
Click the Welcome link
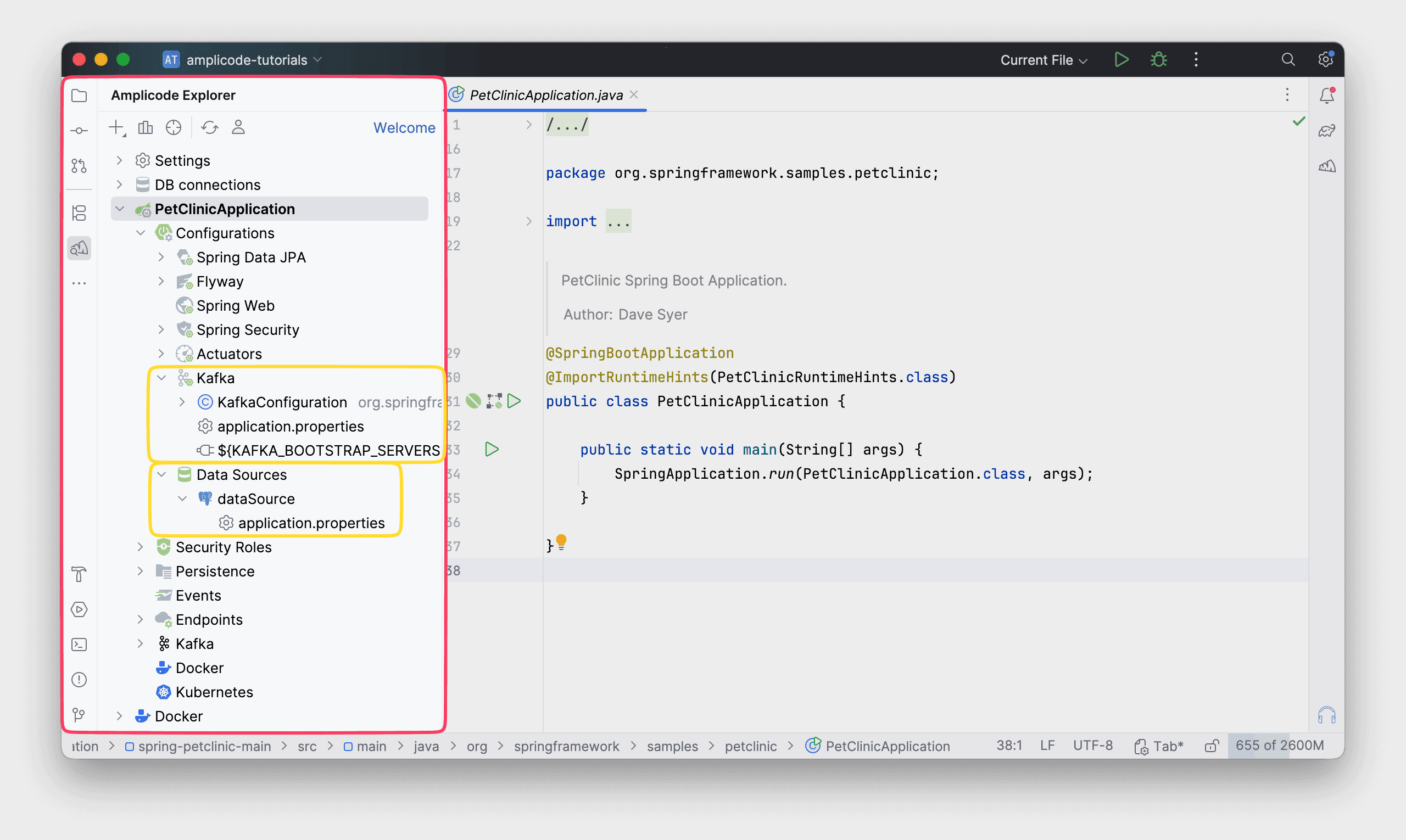coord(404,128)
